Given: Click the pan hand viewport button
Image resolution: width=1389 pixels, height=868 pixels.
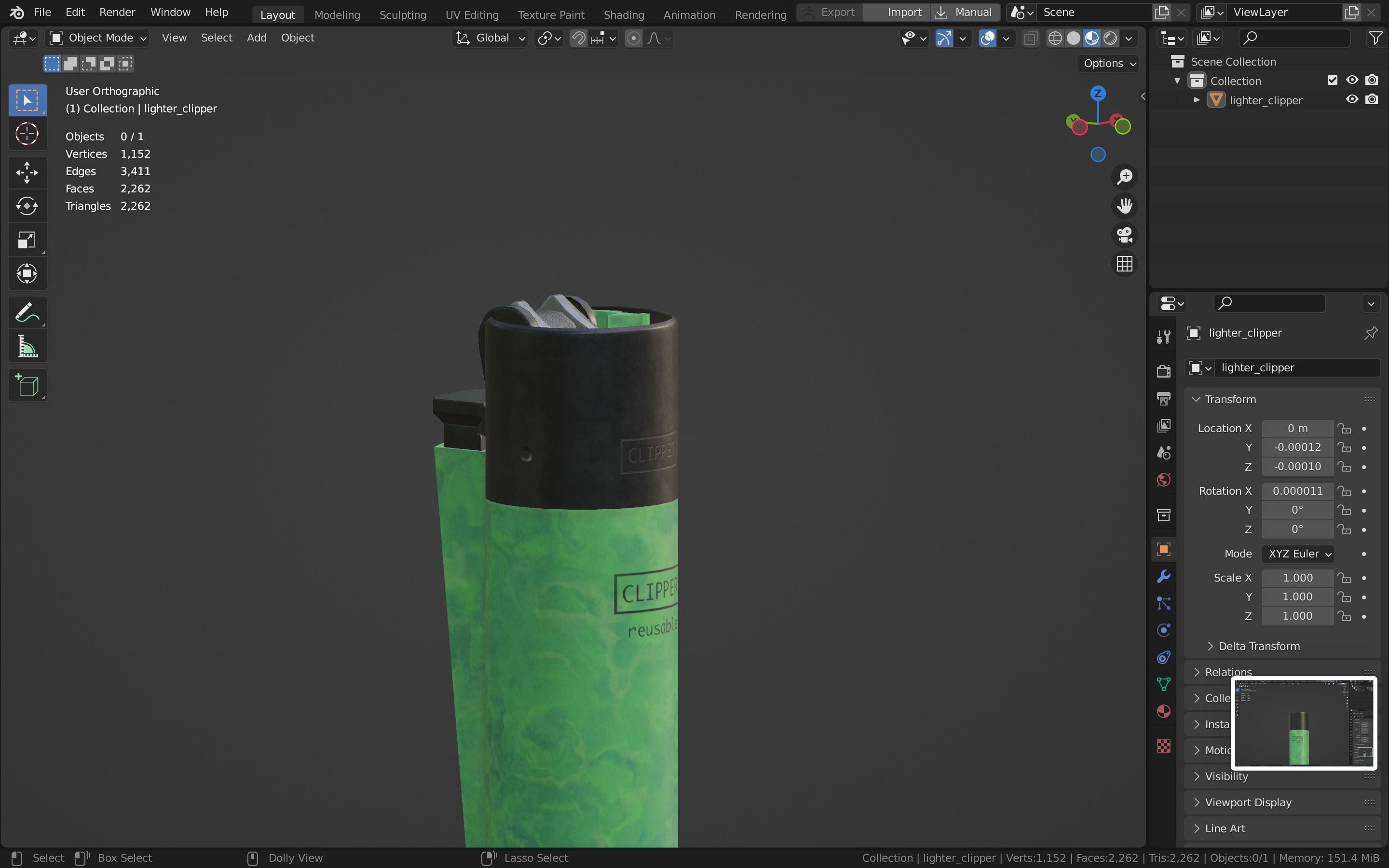Looking at the screenshot, I should pyautogui.click(x=1124, y=206).
